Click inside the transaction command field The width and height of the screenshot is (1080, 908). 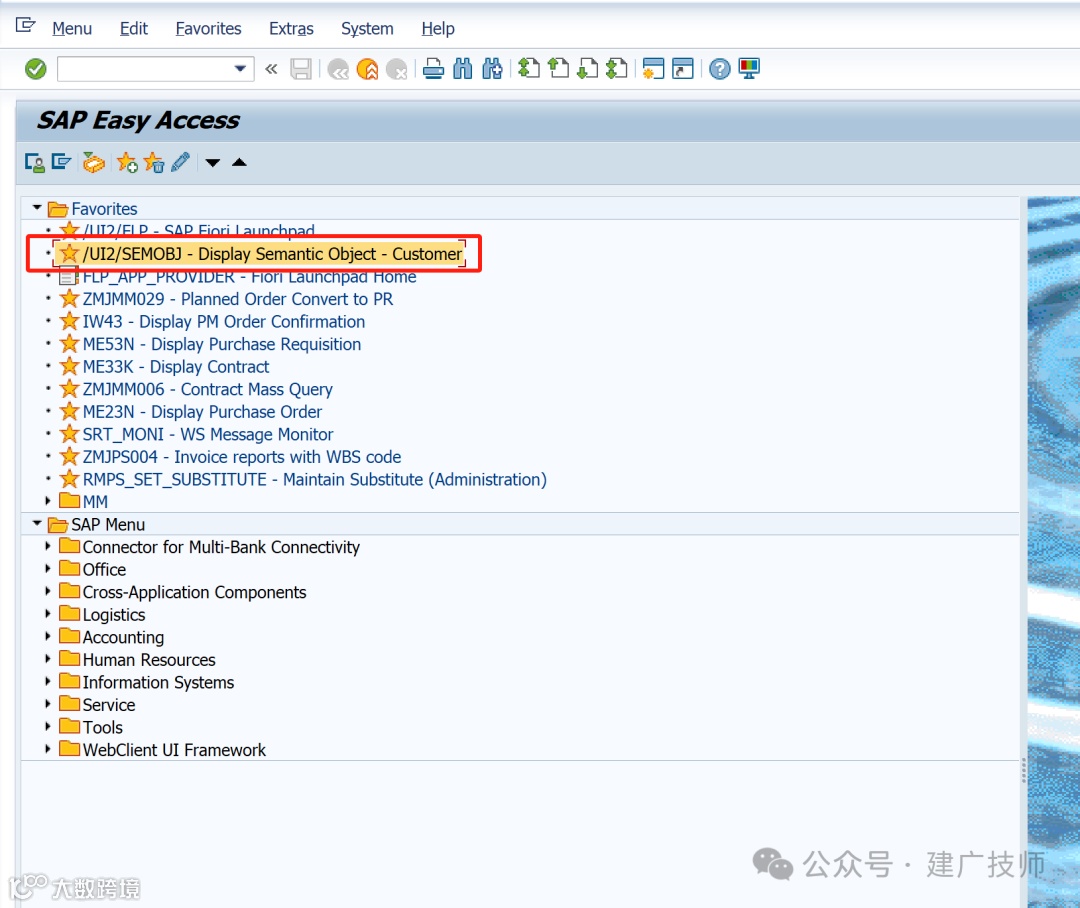tap(145, 69)
